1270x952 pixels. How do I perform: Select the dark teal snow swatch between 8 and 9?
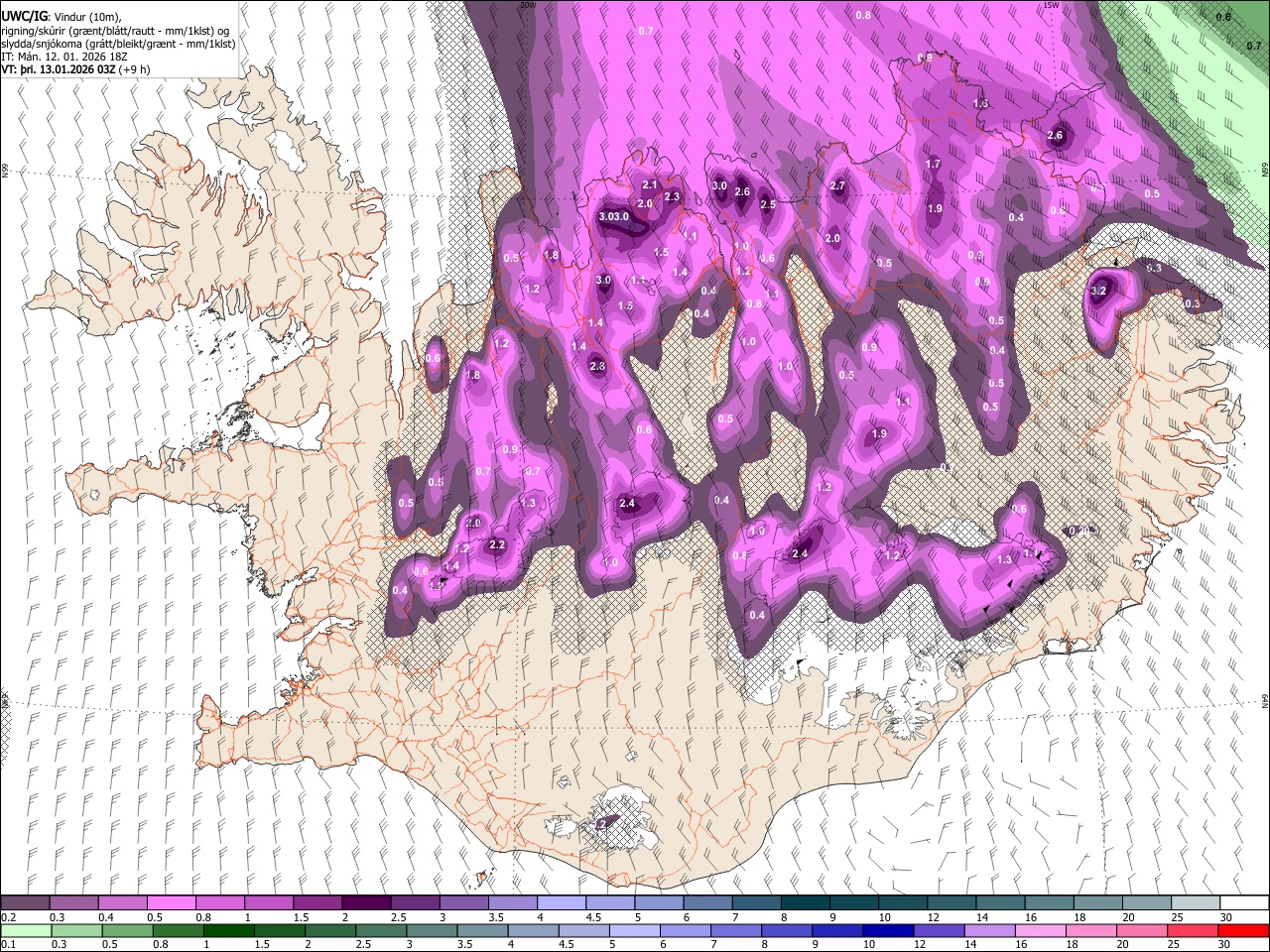click(x=806, y=903)
